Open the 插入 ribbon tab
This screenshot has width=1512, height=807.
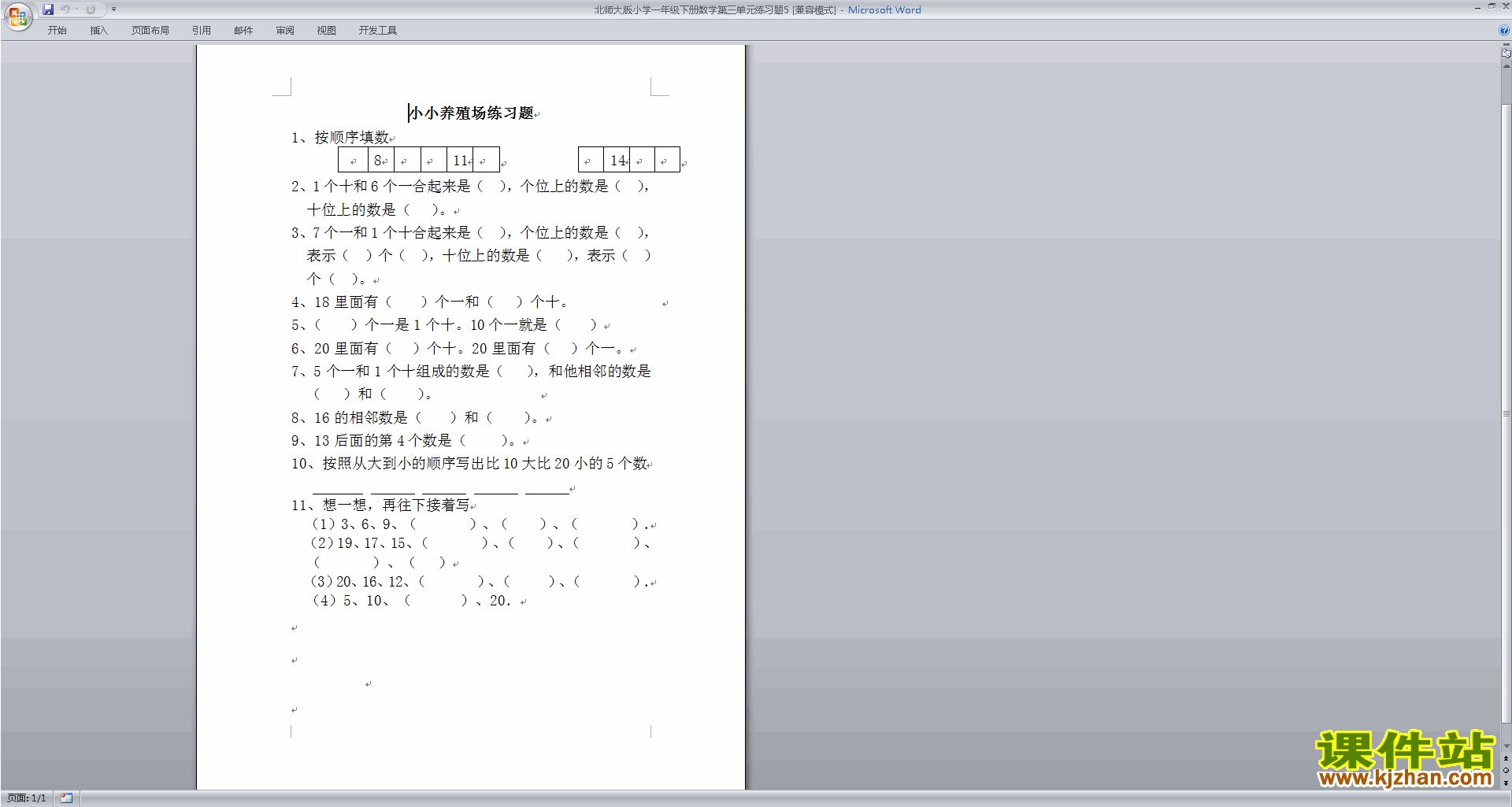98,31
